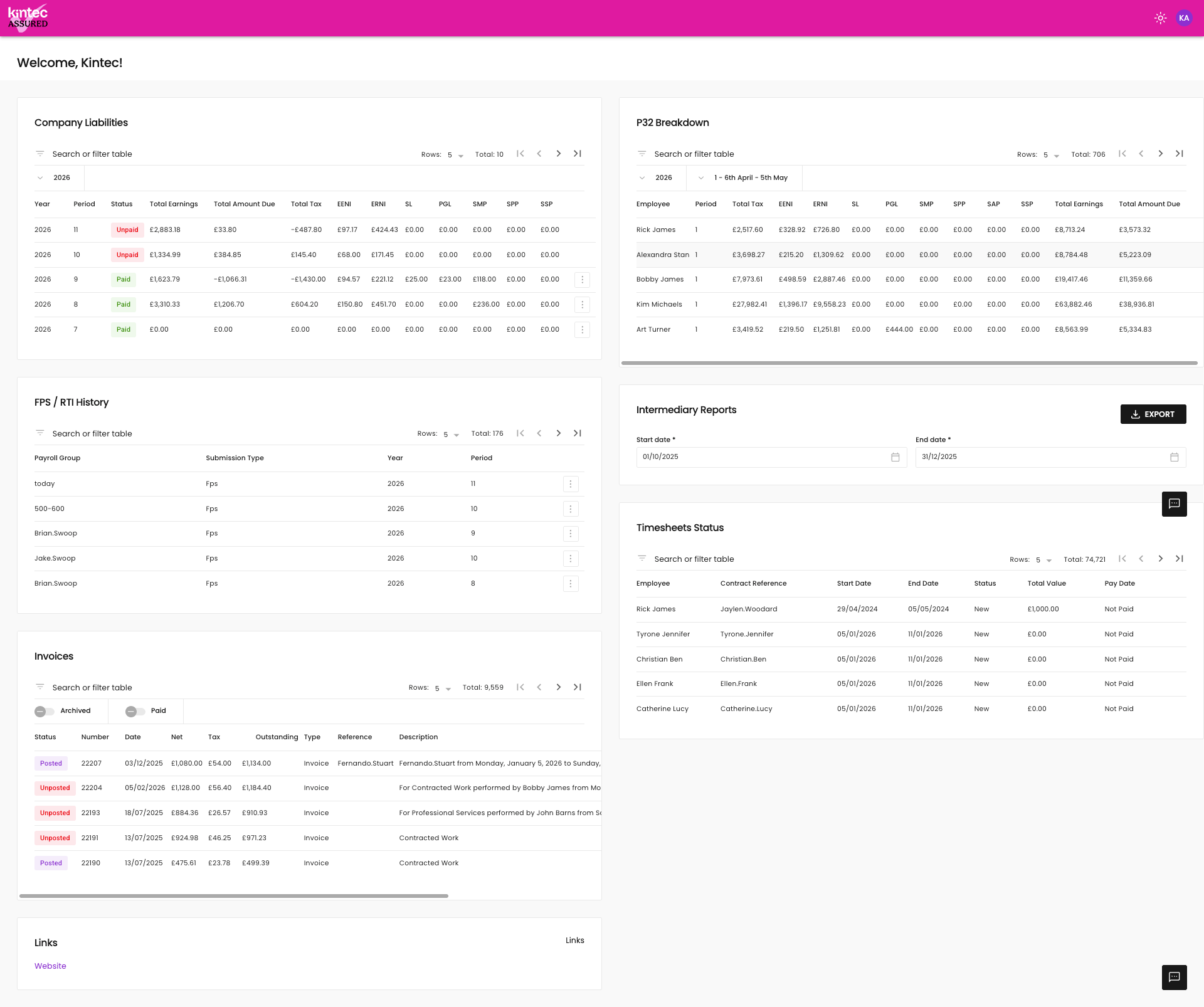Go to last page in Company Liabilities
Viewport: 1204px width, 1007px height.
(578, 154)
